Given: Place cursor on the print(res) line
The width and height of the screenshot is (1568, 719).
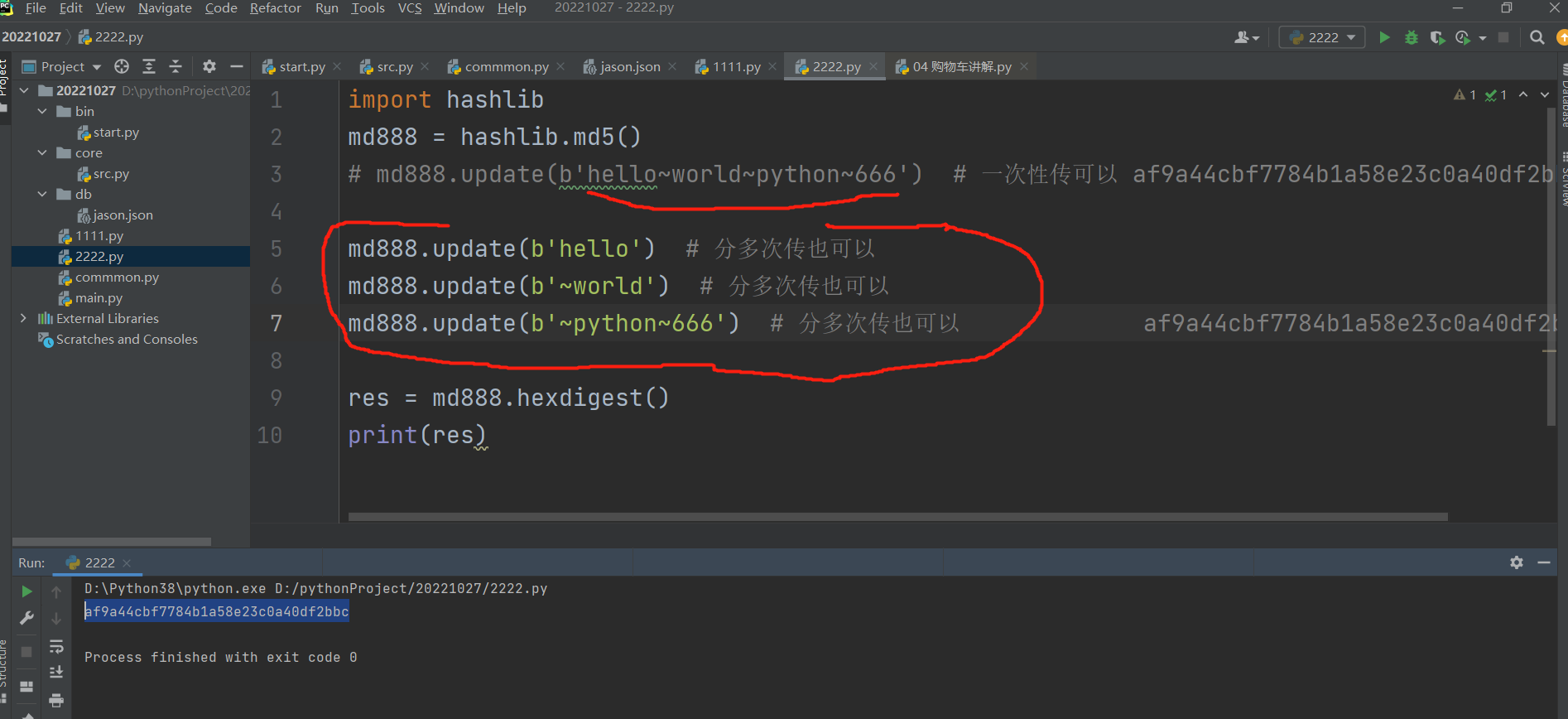Looking at the screenshot, I should pos(416,435).
